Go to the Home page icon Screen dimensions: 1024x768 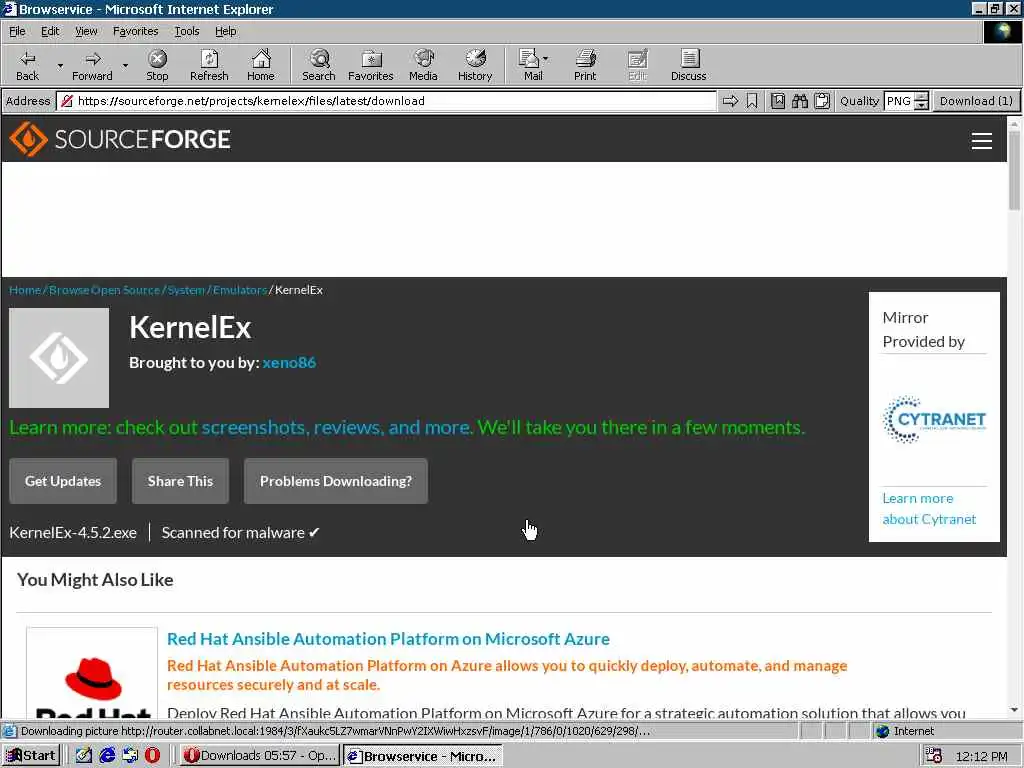point(261,65)
